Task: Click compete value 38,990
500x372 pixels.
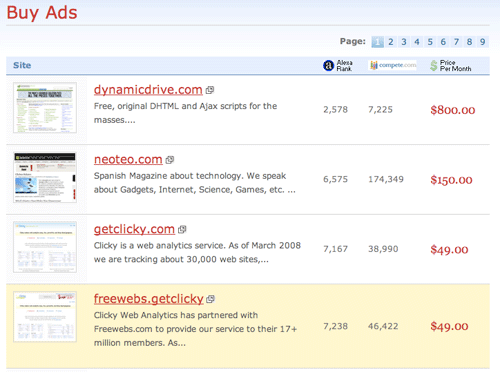Action: [383, 249]
